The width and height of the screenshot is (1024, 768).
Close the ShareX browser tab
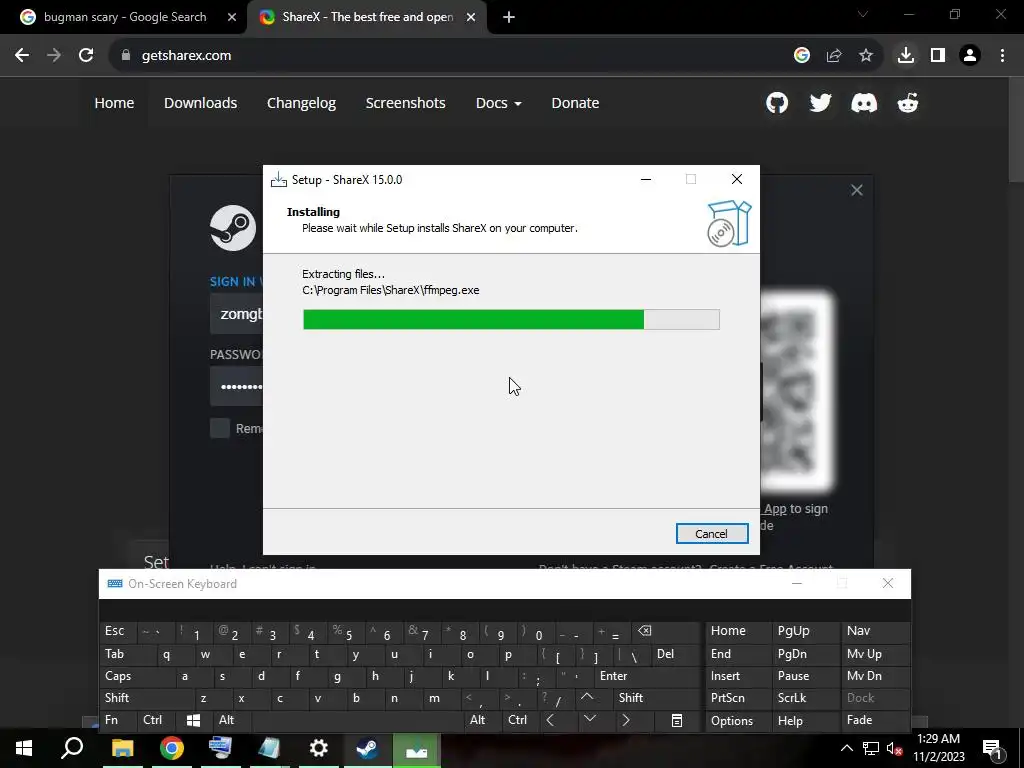coord(471,17)
